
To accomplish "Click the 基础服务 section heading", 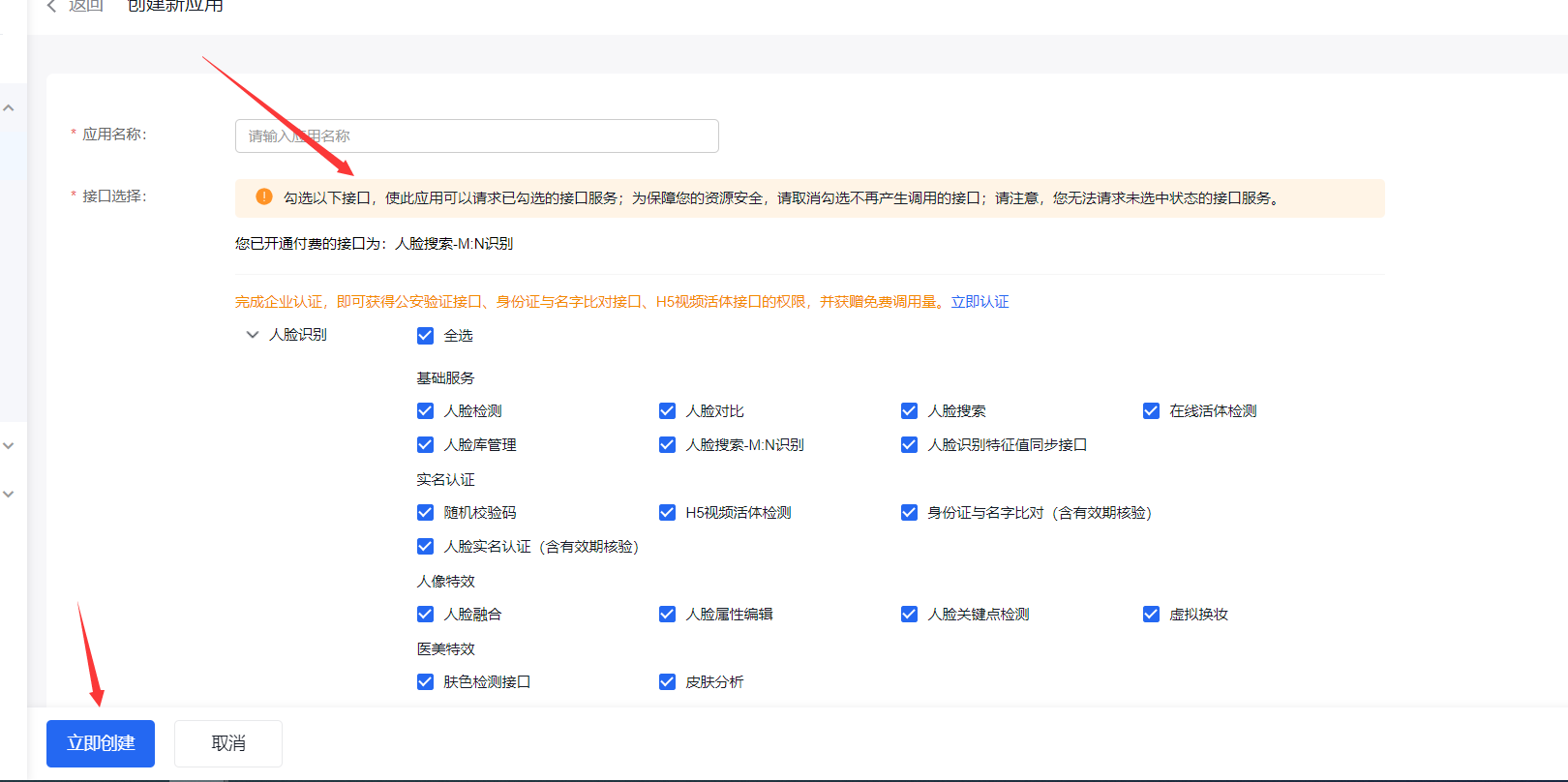I will pos(446,378).
